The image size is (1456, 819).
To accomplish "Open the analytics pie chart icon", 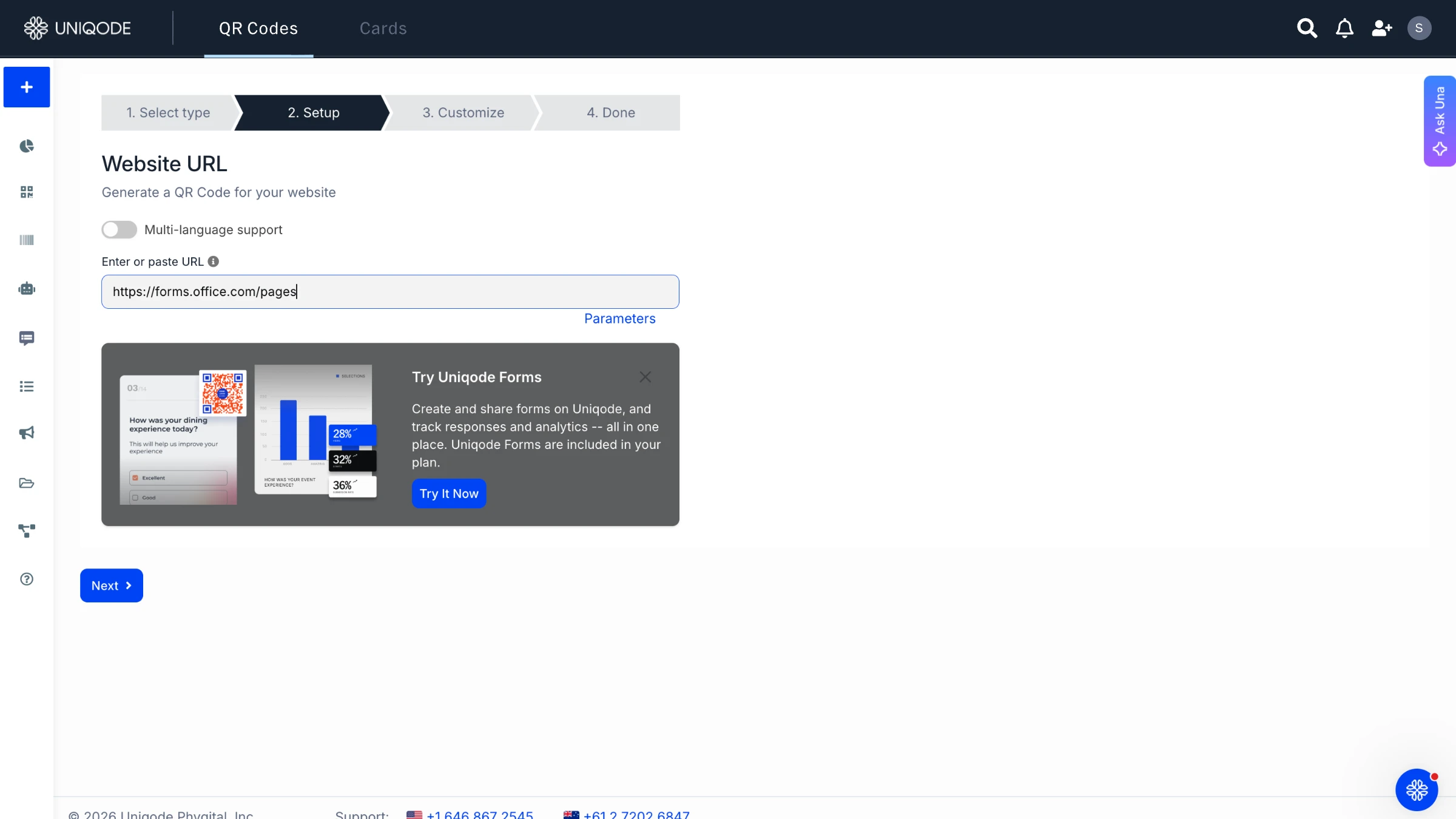I will click(x=27, y=146).
